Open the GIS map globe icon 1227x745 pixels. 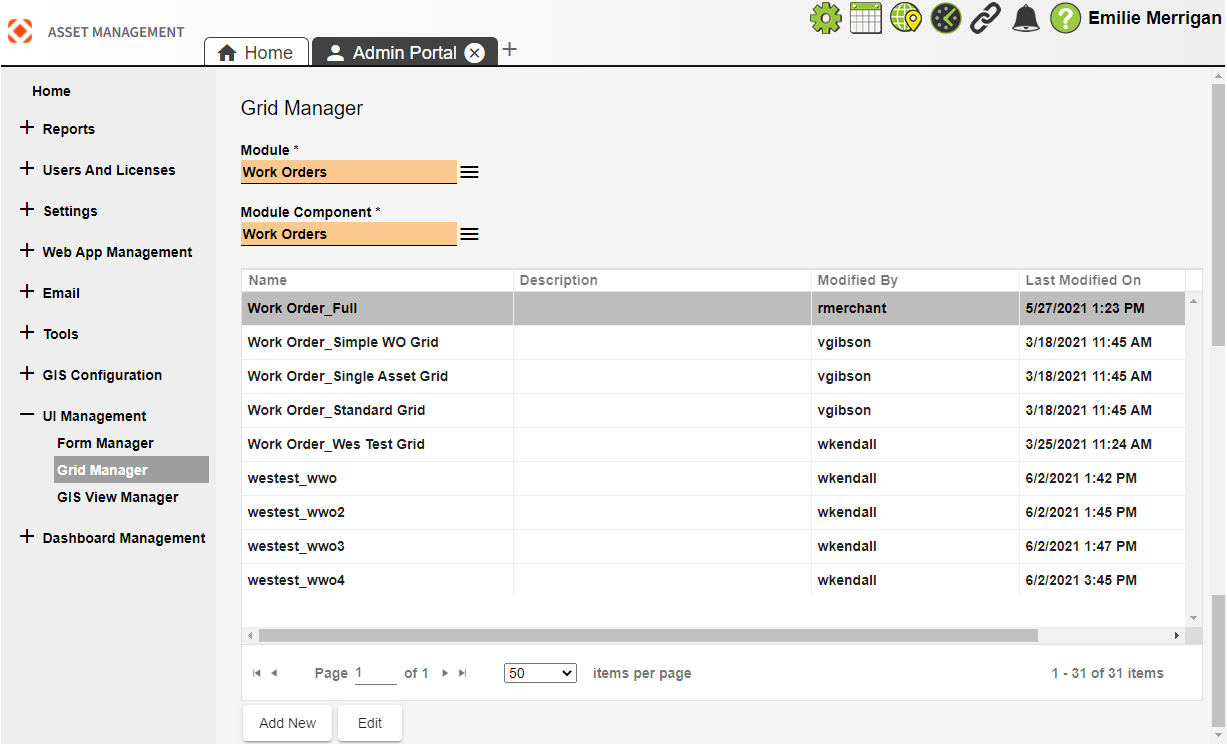pyautogui.click(x=905, y=17)
